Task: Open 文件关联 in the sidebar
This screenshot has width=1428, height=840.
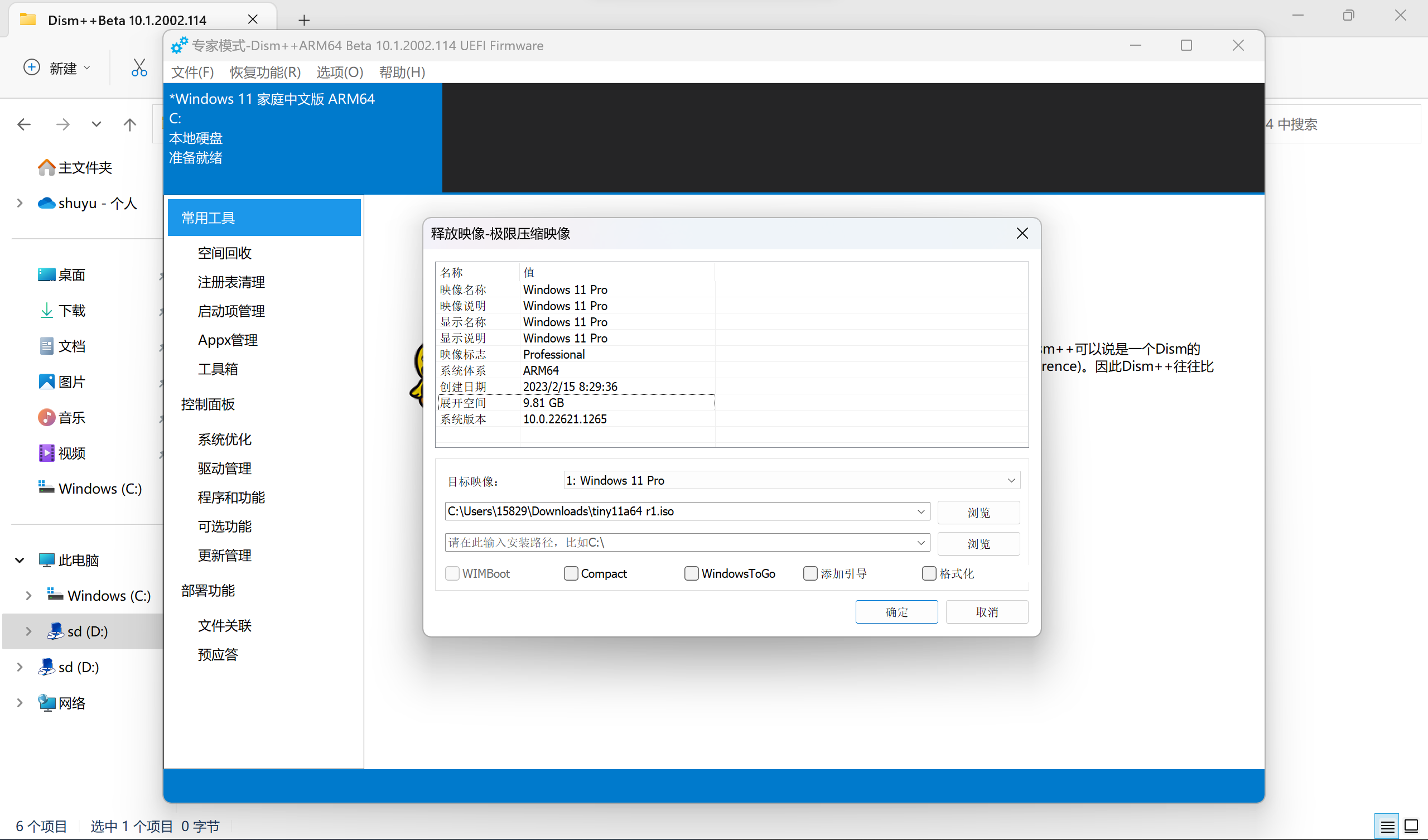Action: click(x=224, y=626)
